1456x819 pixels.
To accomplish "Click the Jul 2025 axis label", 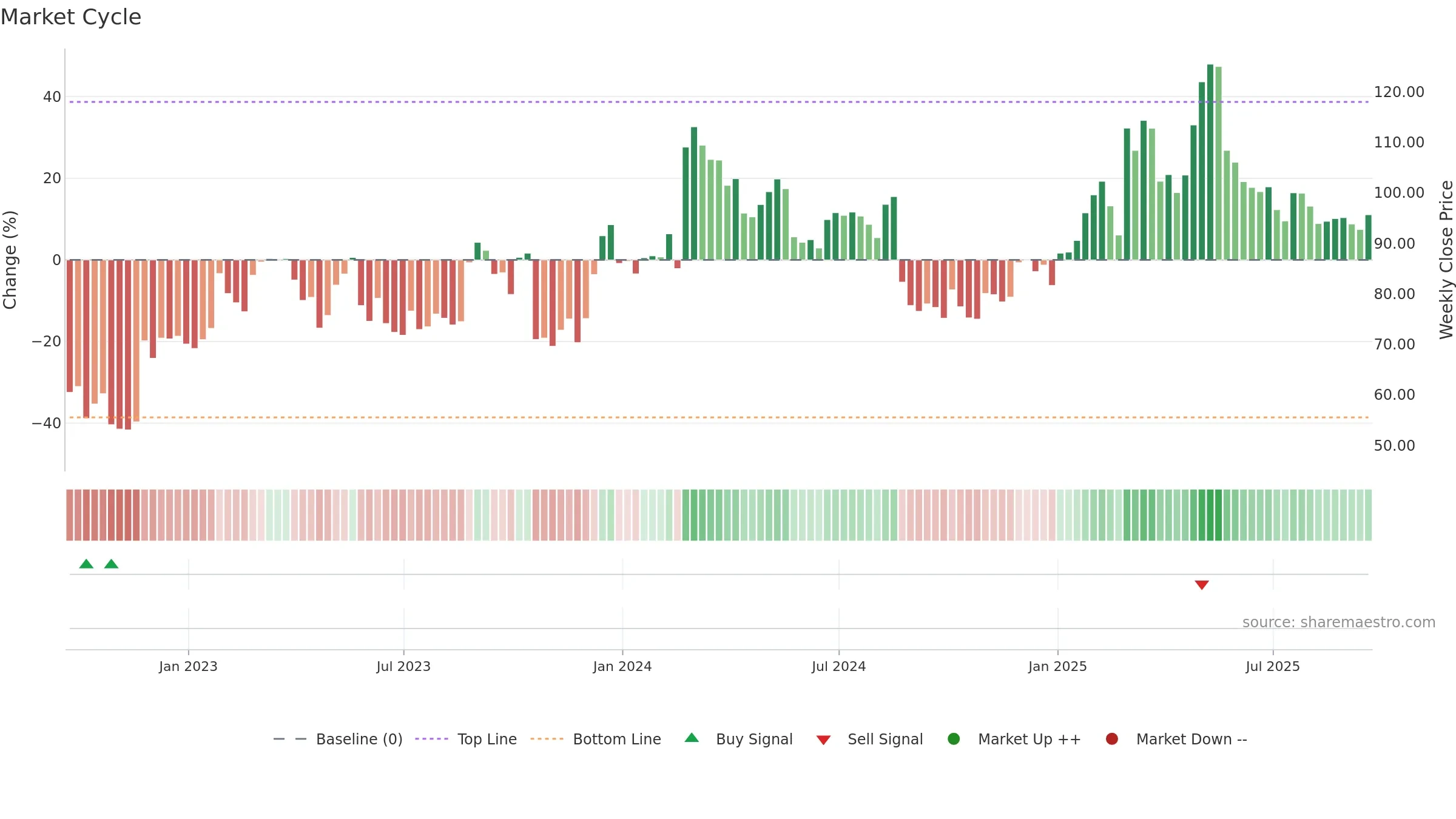I will pyautogui.click(x=1273, y=667).
